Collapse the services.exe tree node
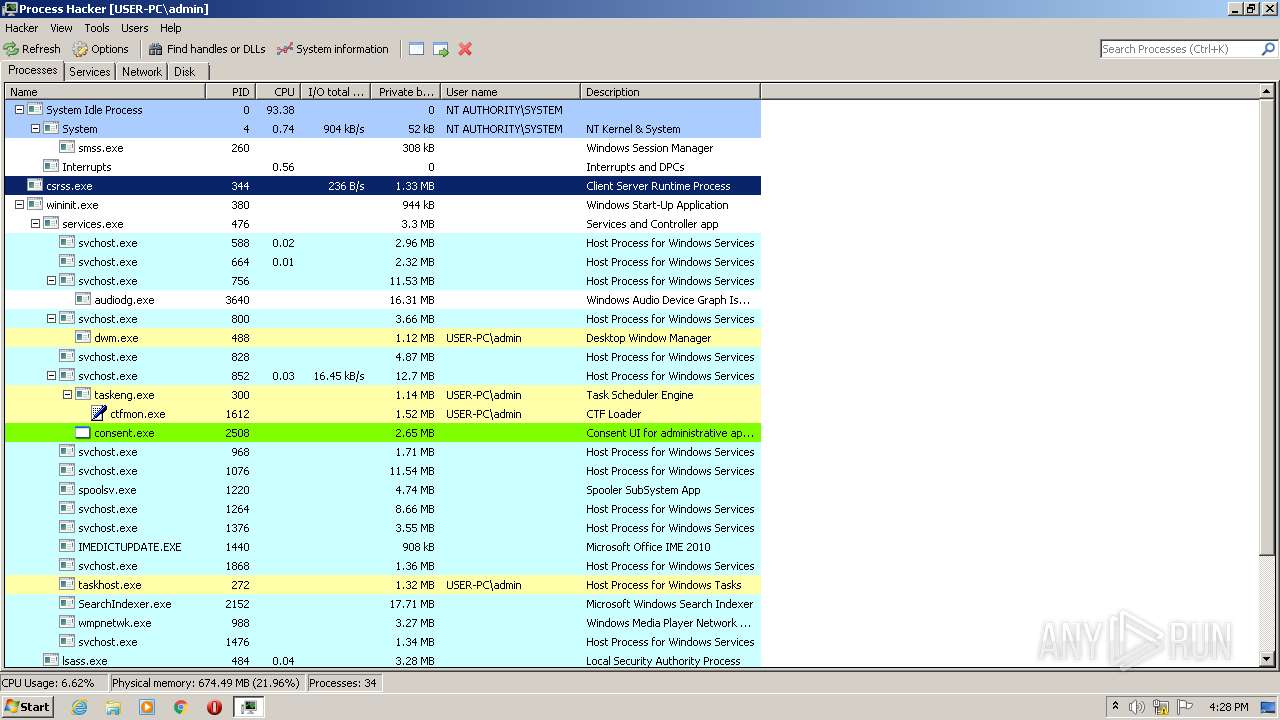Viewport: 1280px width, 720px height. tap(35, 224)
